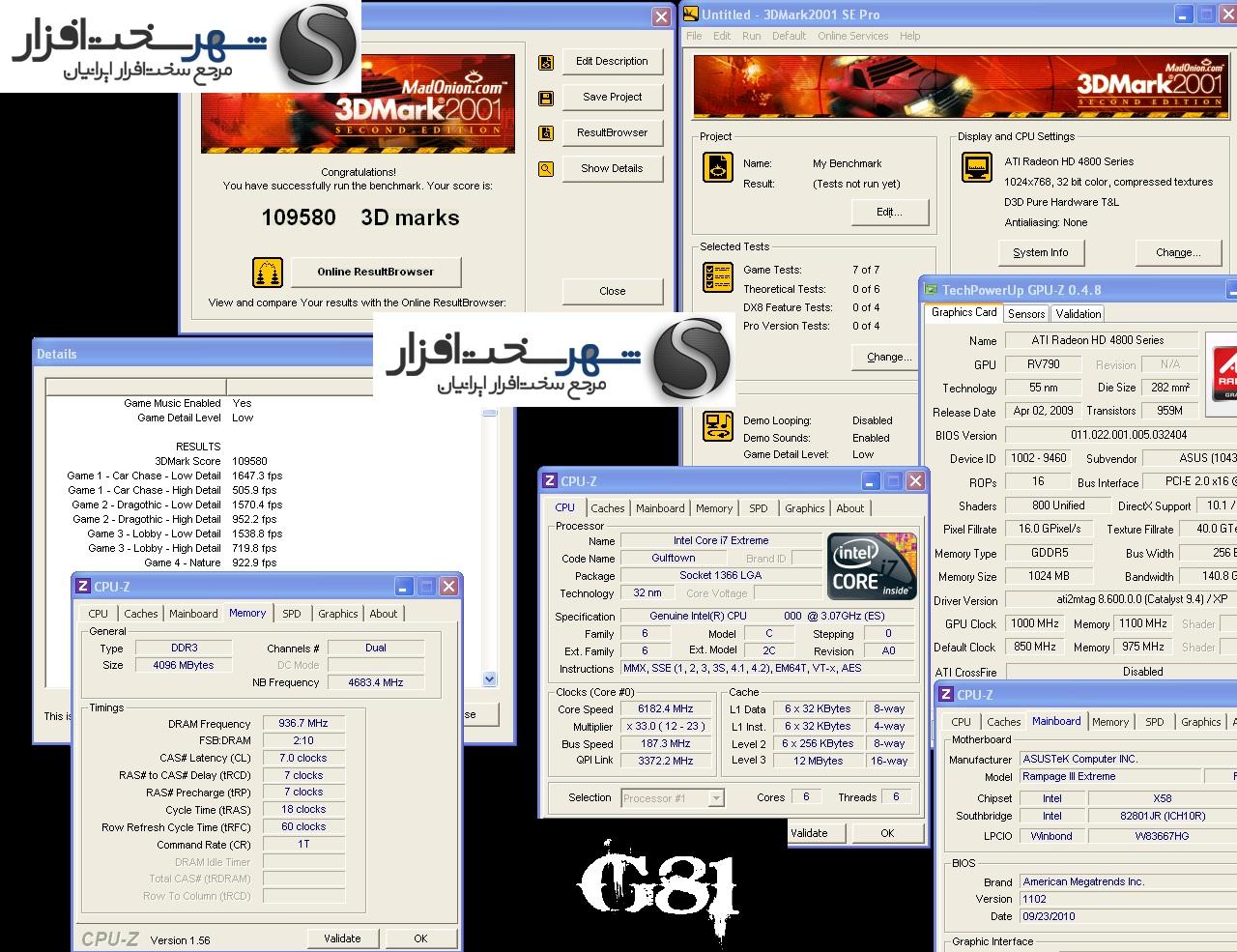
Task: Open the Edit Description button
Action: [612, 61]
